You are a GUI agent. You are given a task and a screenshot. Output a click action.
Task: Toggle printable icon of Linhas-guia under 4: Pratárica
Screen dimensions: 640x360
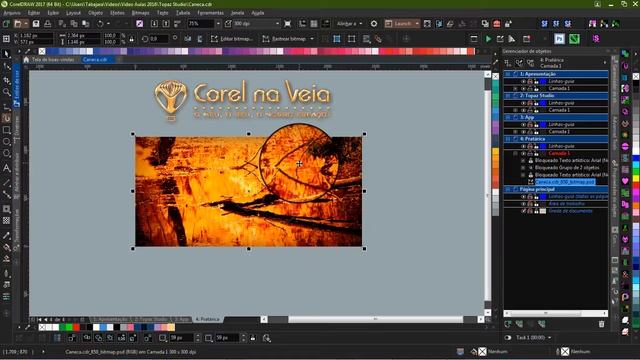tap(530, 146)
